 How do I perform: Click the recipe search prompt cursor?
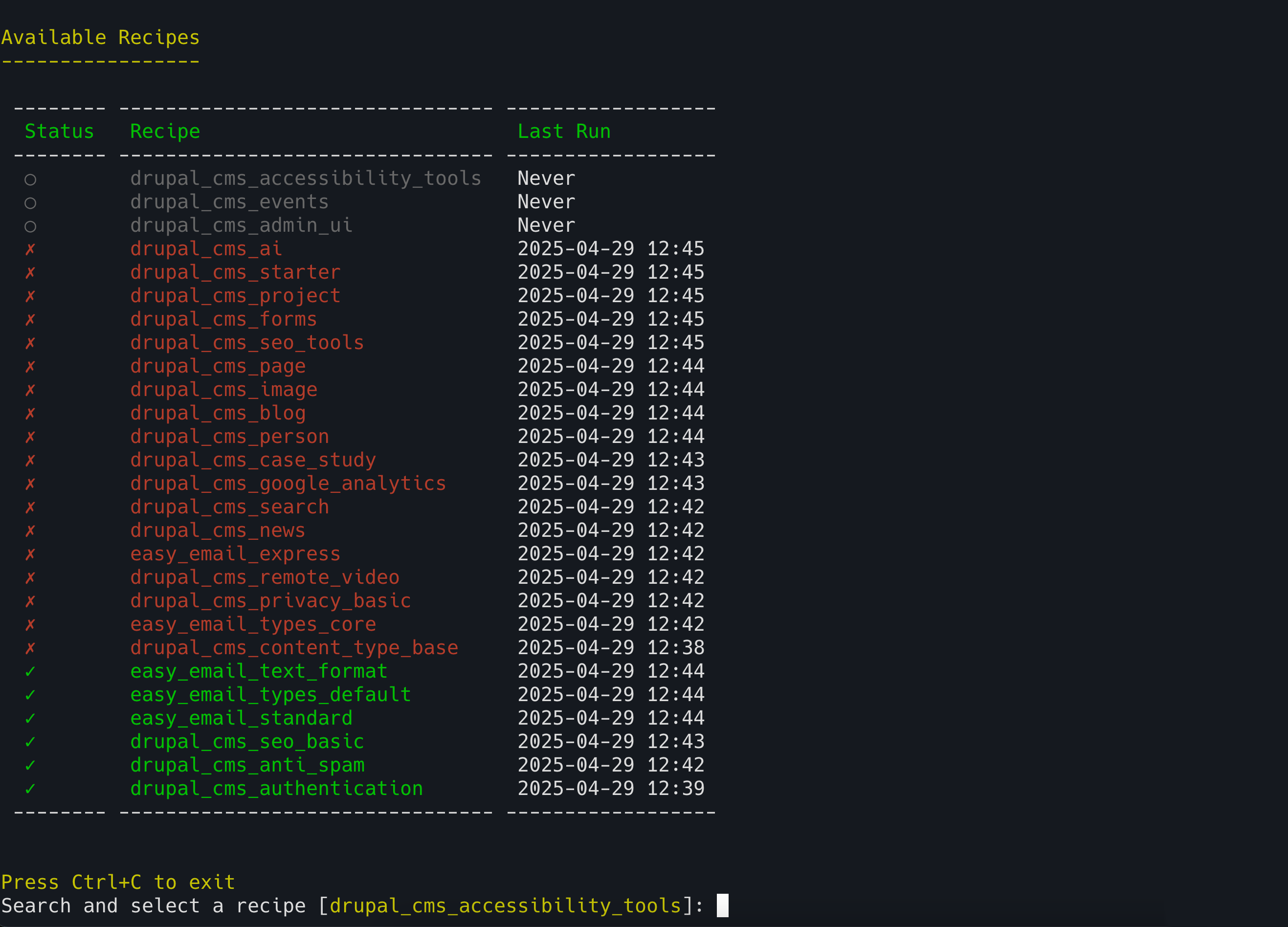click(722, 905)
